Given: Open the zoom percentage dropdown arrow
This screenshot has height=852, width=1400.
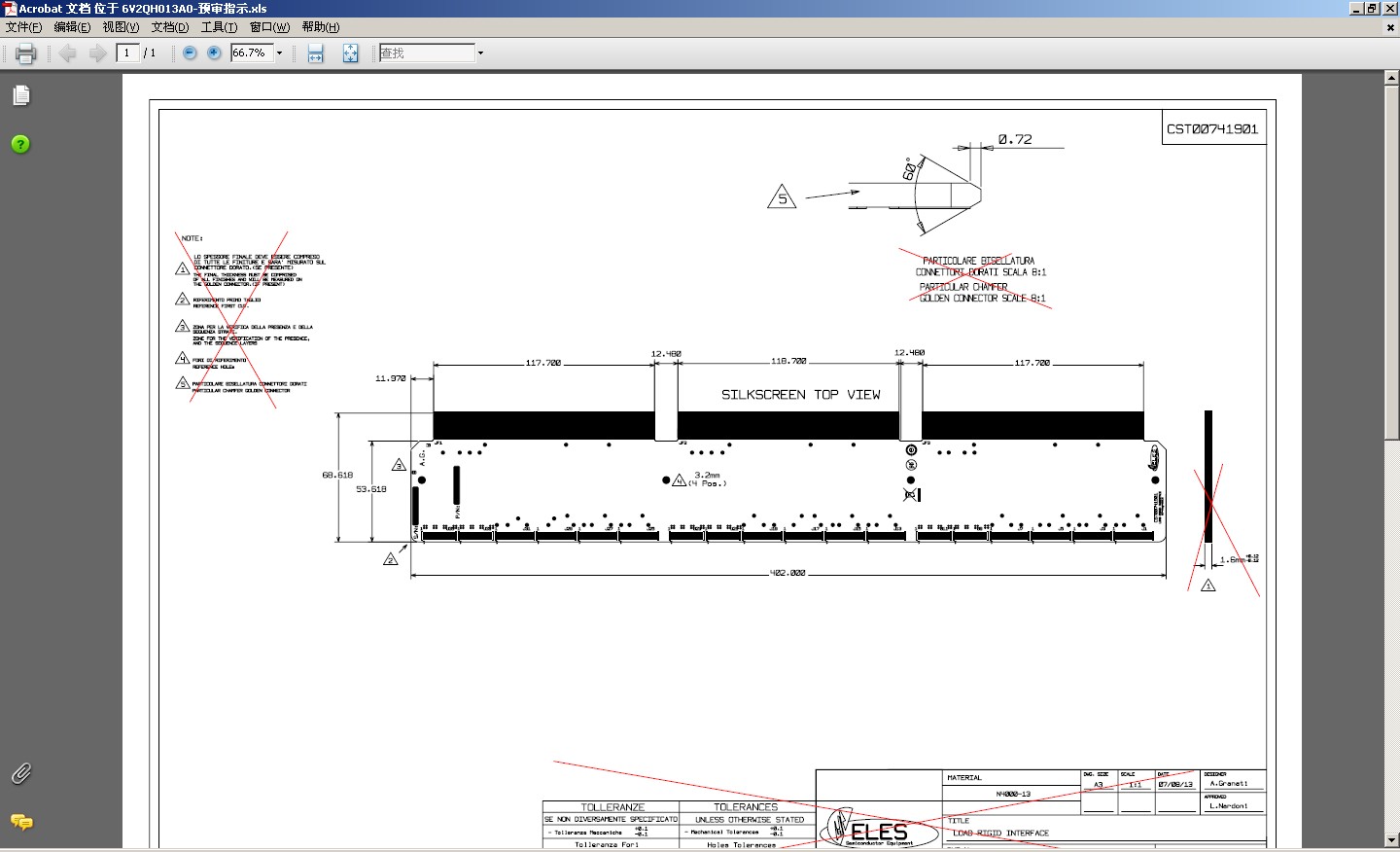Looking at the screenshot, I should (279, 53).
